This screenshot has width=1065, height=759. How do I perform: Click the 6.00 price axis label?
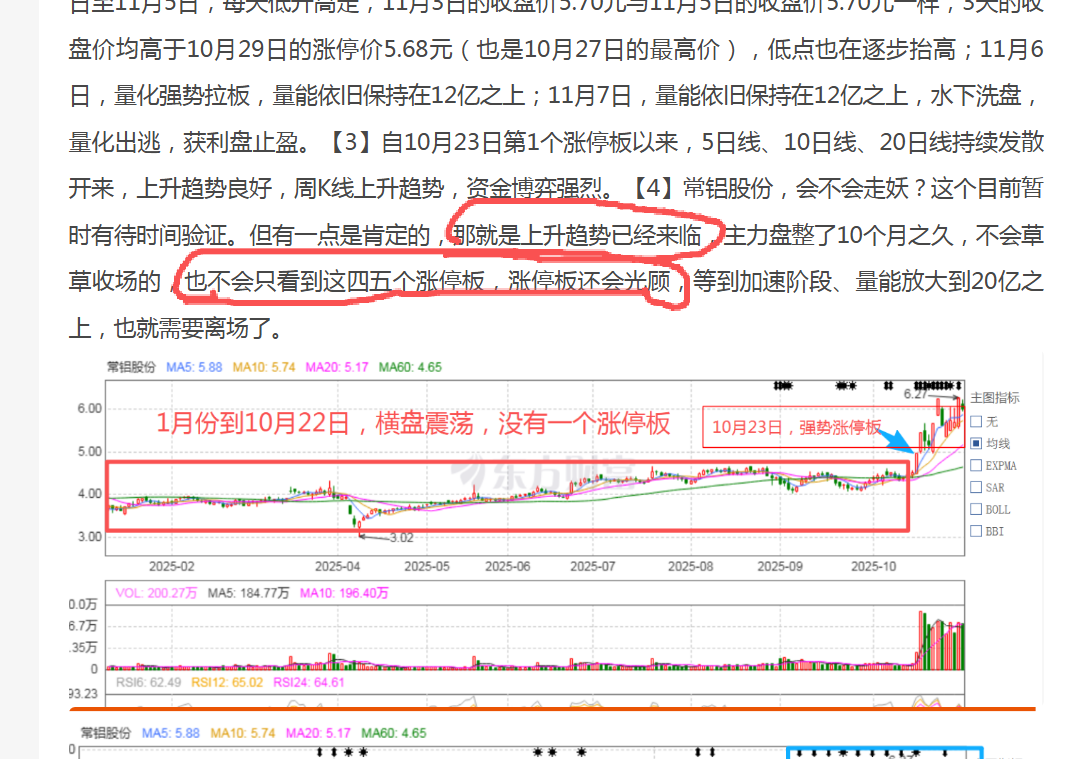tap(89, 408)
